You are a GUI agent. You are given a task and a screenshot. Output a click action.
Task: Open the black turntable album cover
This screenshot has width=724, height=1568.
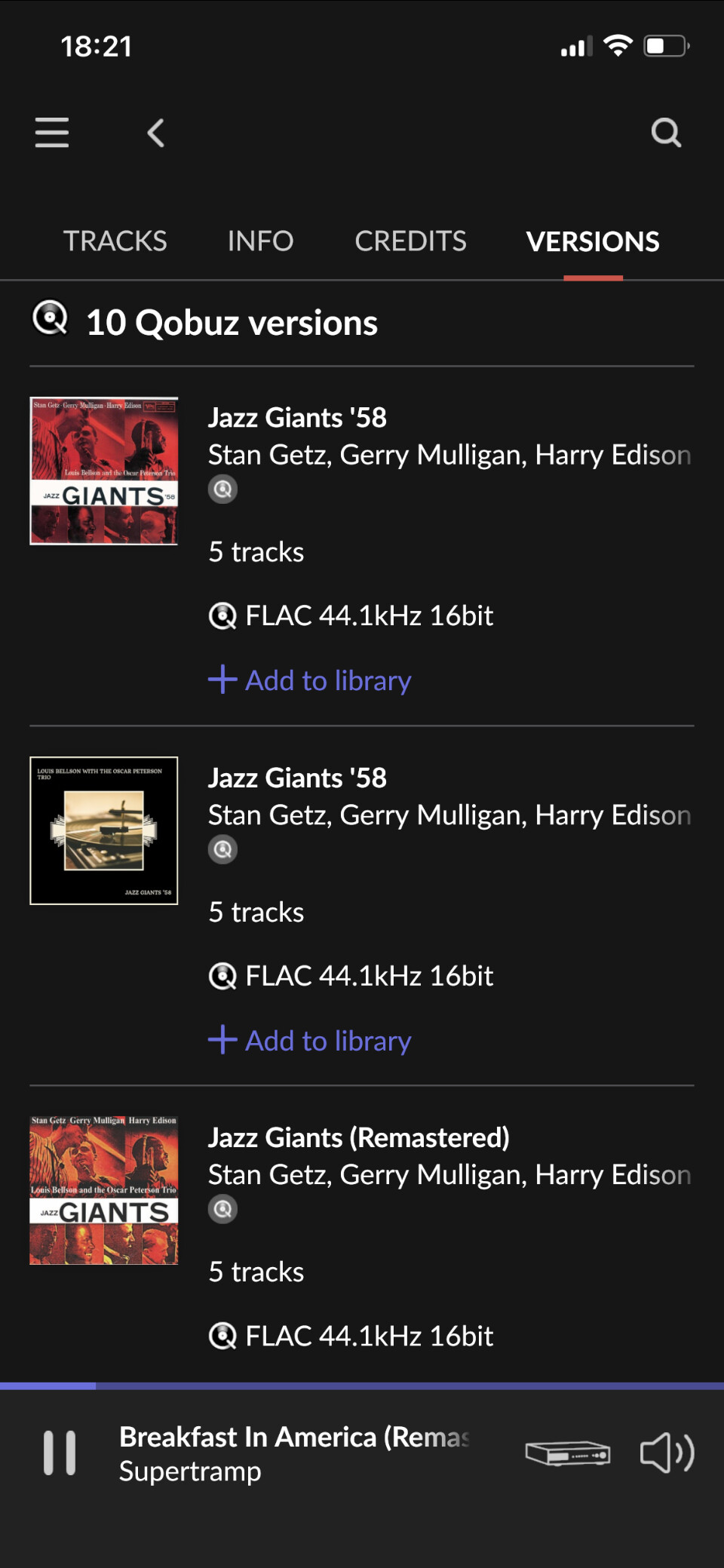click(x=104, y=830)
